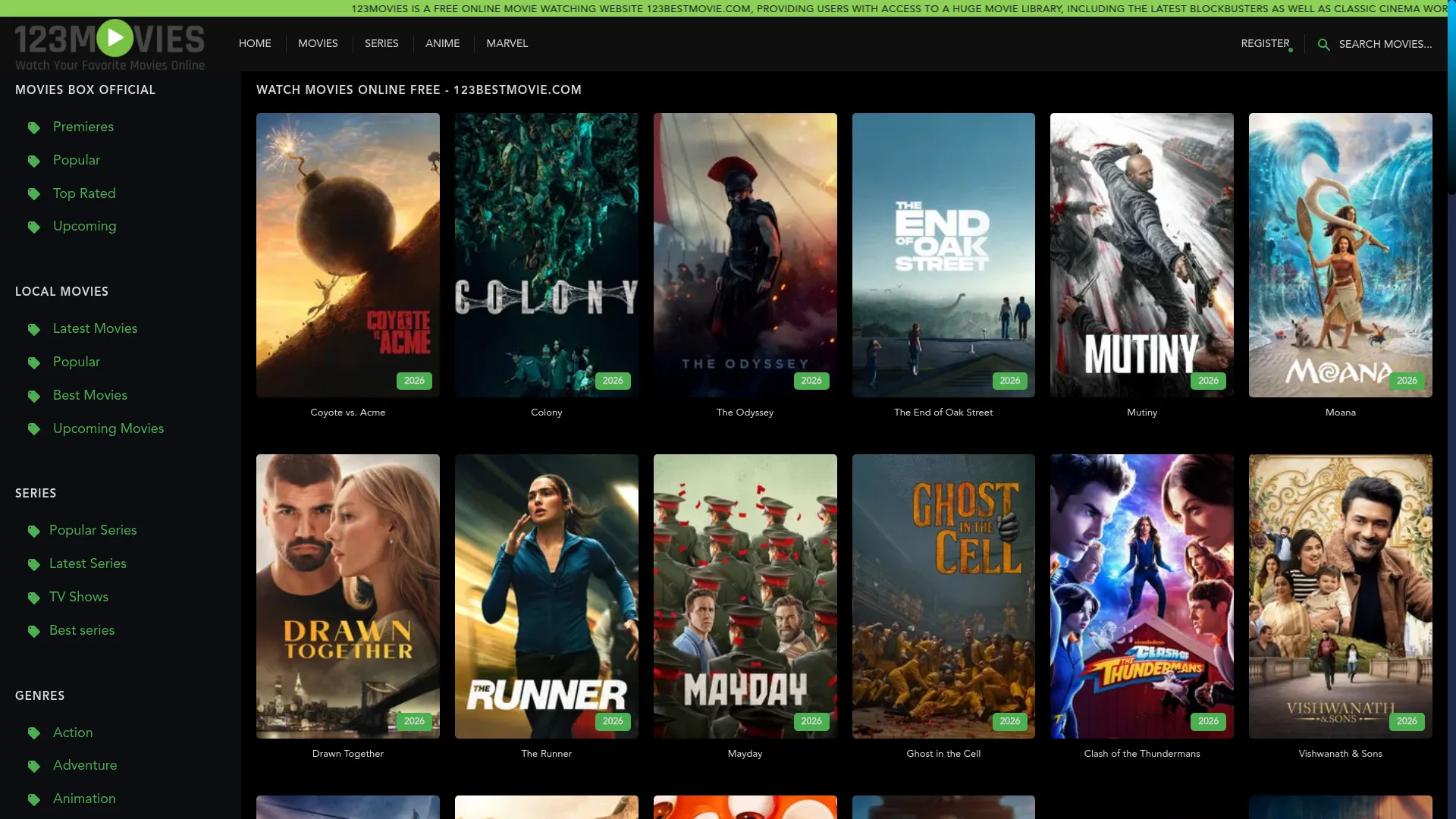Open the Mayday movie poster
The width and height of the screenshot is (1456, 819).
[x=745, y=596]
